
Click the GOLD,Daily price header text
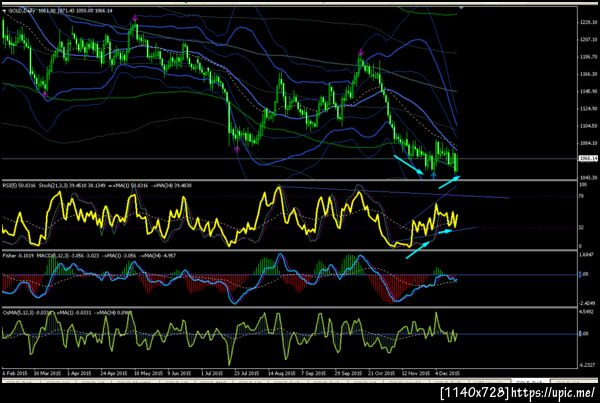[60, 11]
